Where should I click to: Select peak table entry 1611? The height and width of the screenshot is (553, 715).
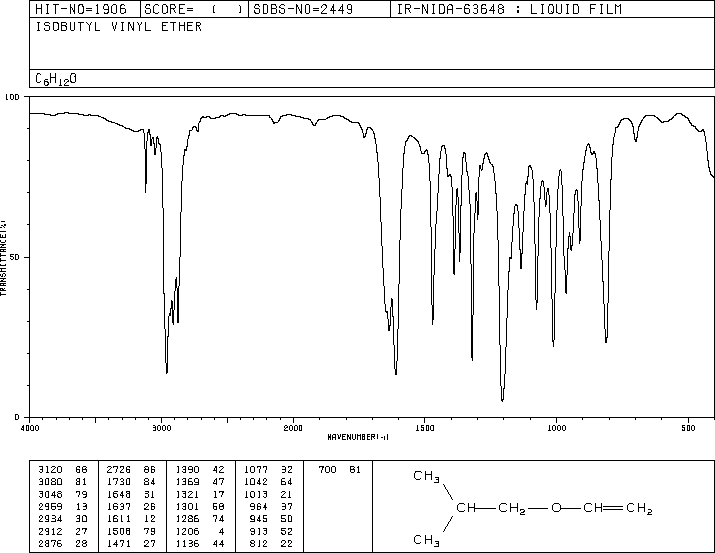coord(119,519)
